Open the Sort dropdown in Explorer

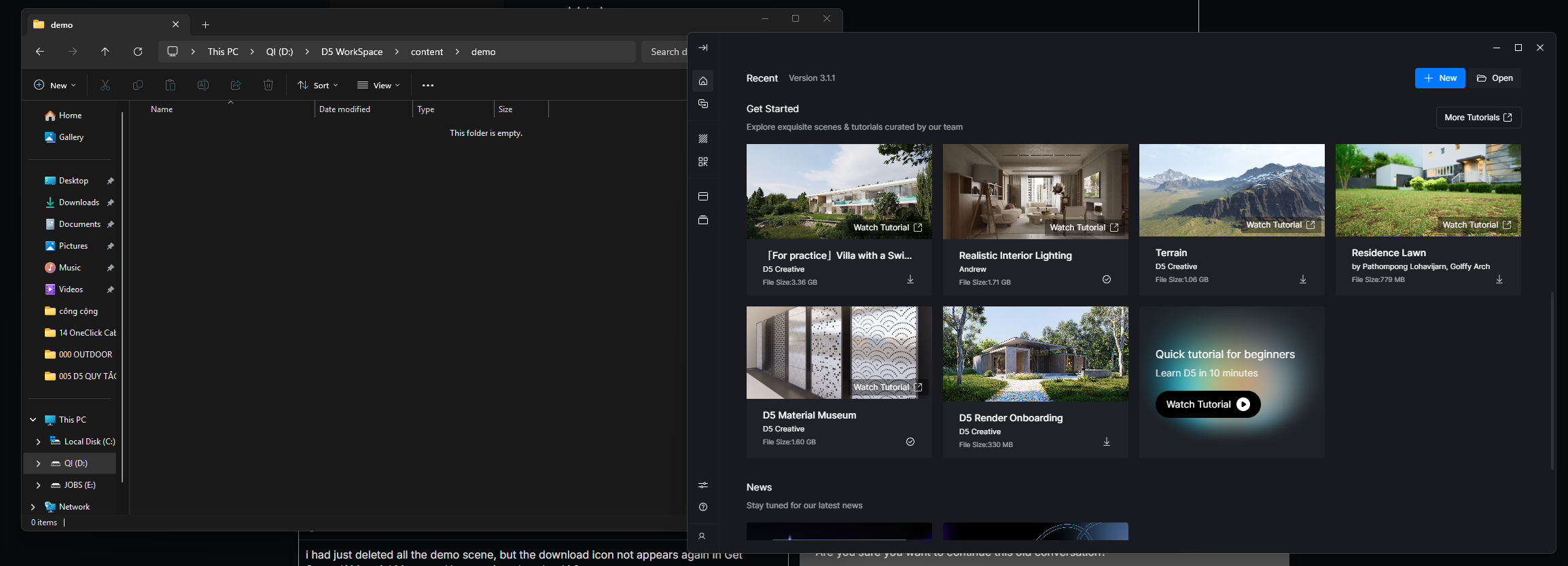click(x=318, y=86)
